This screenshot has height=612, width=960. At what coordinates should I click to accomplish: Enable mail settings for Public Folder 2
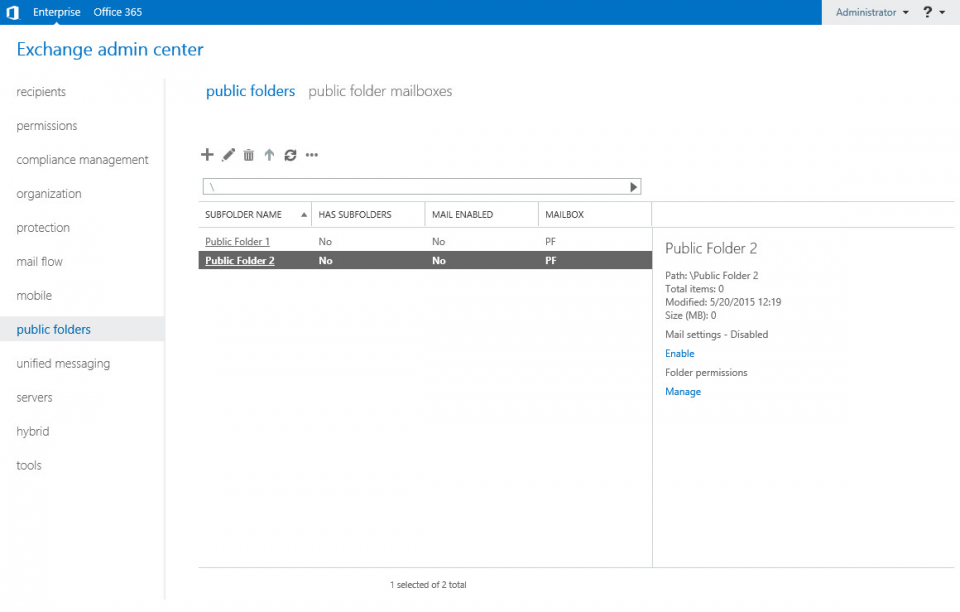pyautogui.click(x=679, y=353)
